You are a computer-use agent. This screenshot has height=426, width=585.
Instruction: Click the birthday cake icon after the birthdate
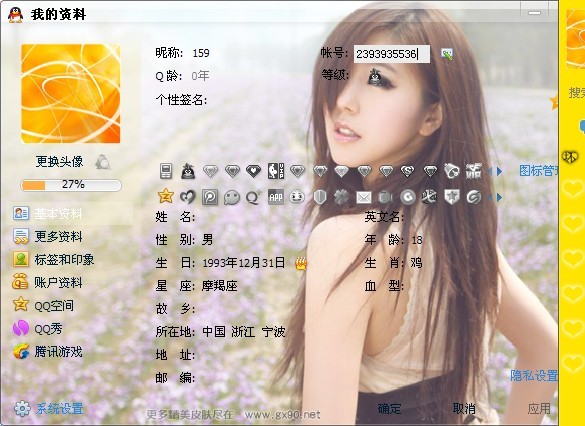301,263
